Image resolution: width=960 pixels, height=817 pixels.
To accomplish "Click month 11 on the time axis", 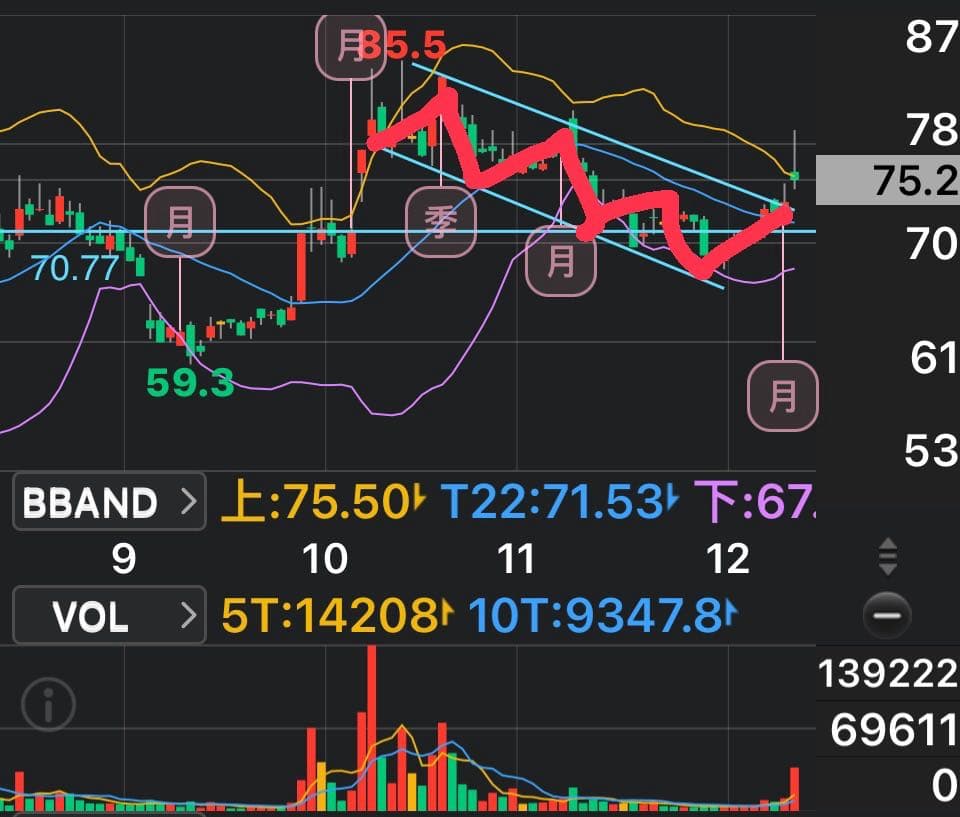I will 516,559.
